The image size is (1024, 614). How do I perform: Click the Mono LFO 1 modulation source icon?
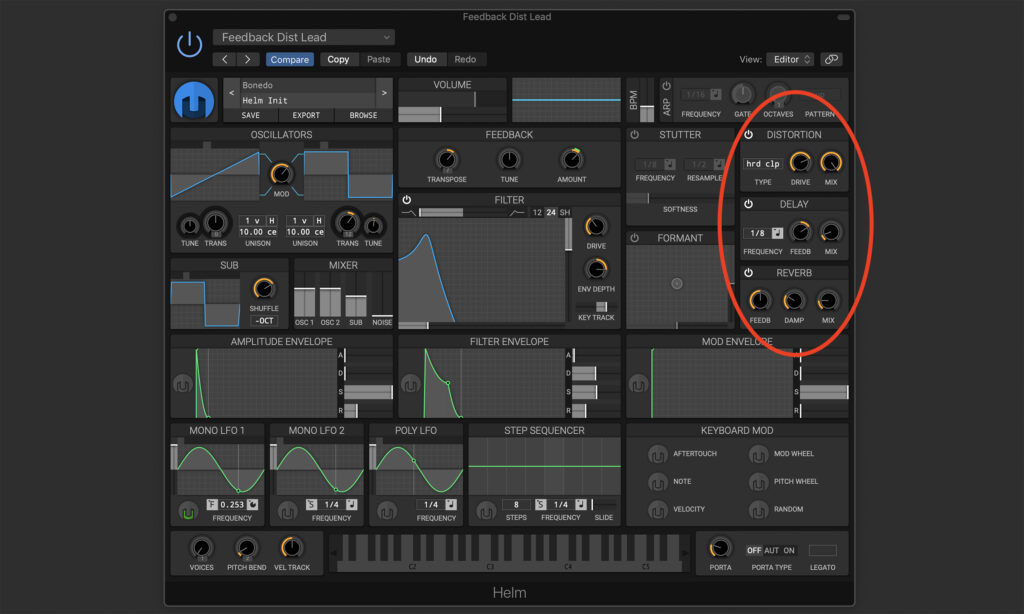(188, 513)
